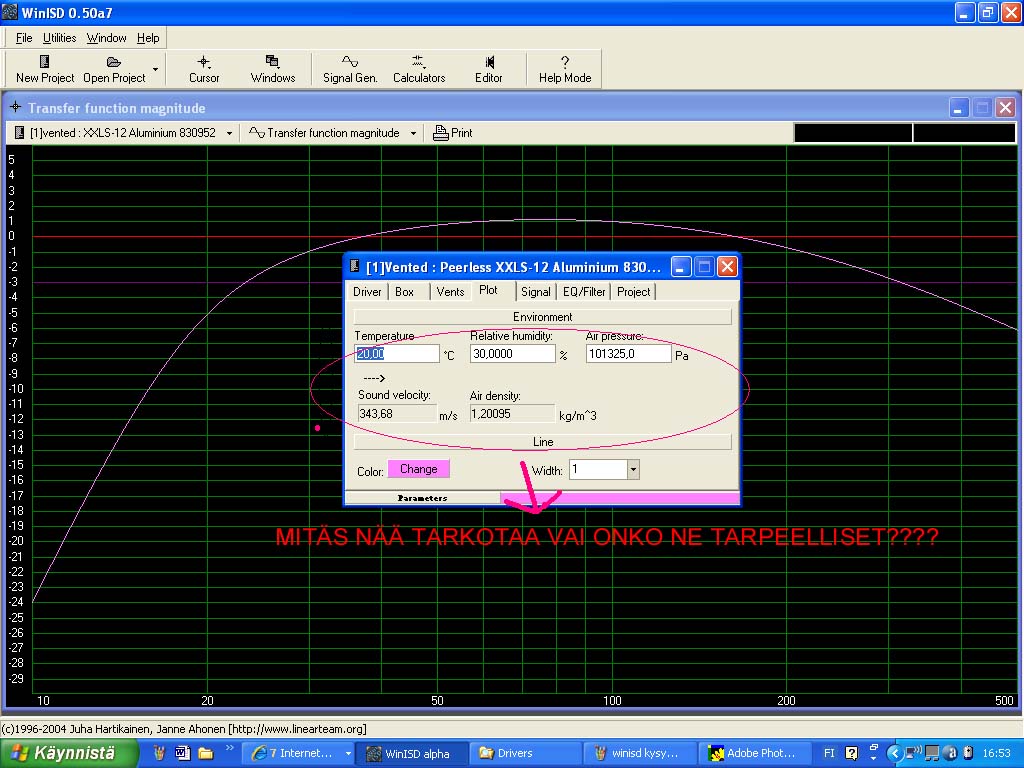Click the Relative humidity input field
The width and height of the screenshot is (1024, 768).
pos(512,354)
